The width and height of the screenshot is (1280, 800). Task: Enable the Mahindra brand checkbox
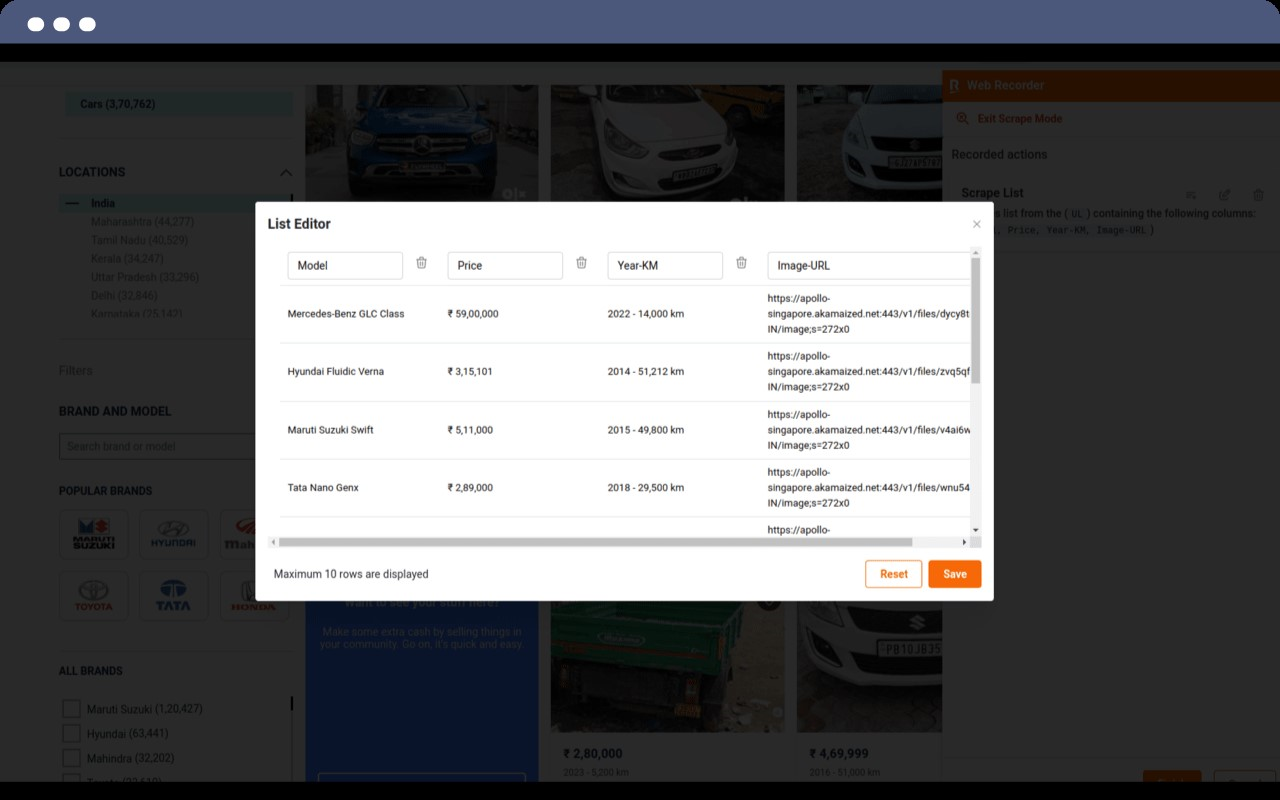click(x=71, y=758)
